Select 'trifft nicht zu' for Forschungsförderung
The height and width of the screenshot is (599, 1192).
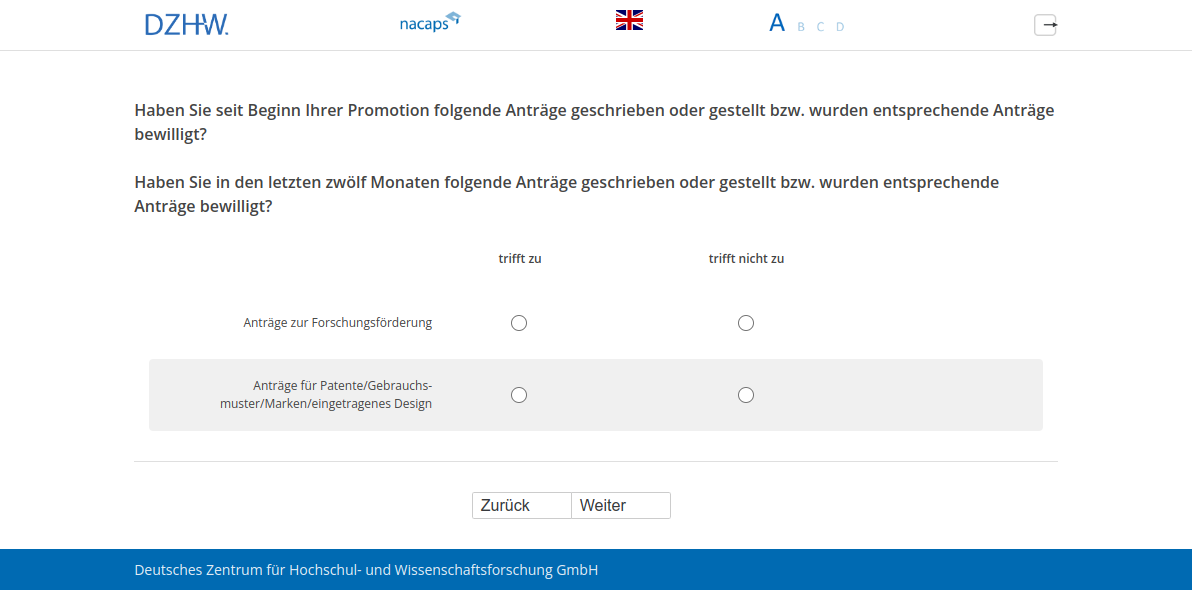click(x=746, y=323)
